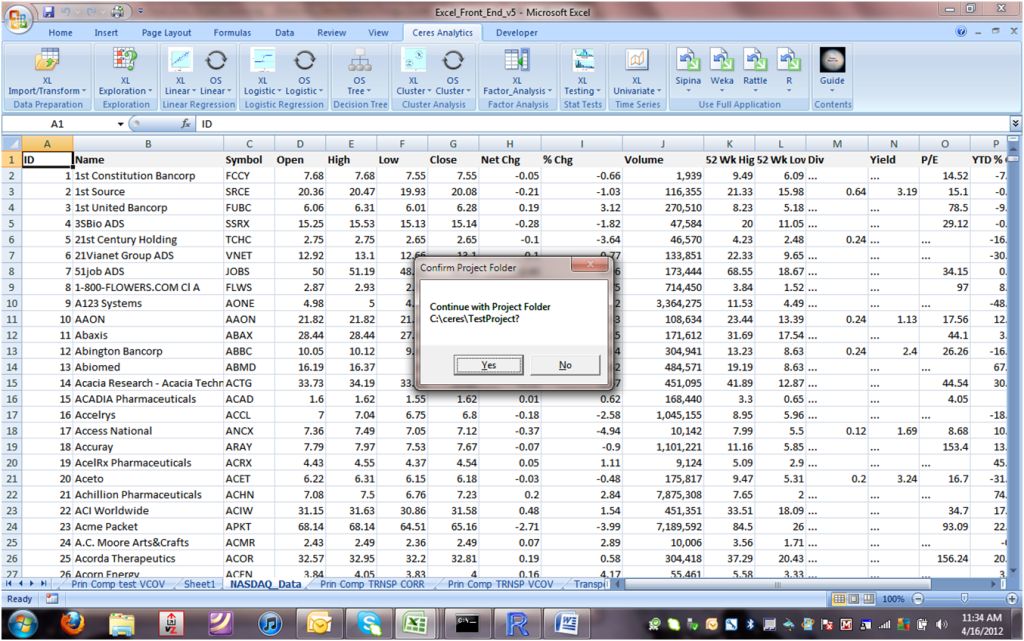This screenshot has height=641, width=1024.
Task: Open the XL Factor_Analysis tool
Action: pos(517,71)
